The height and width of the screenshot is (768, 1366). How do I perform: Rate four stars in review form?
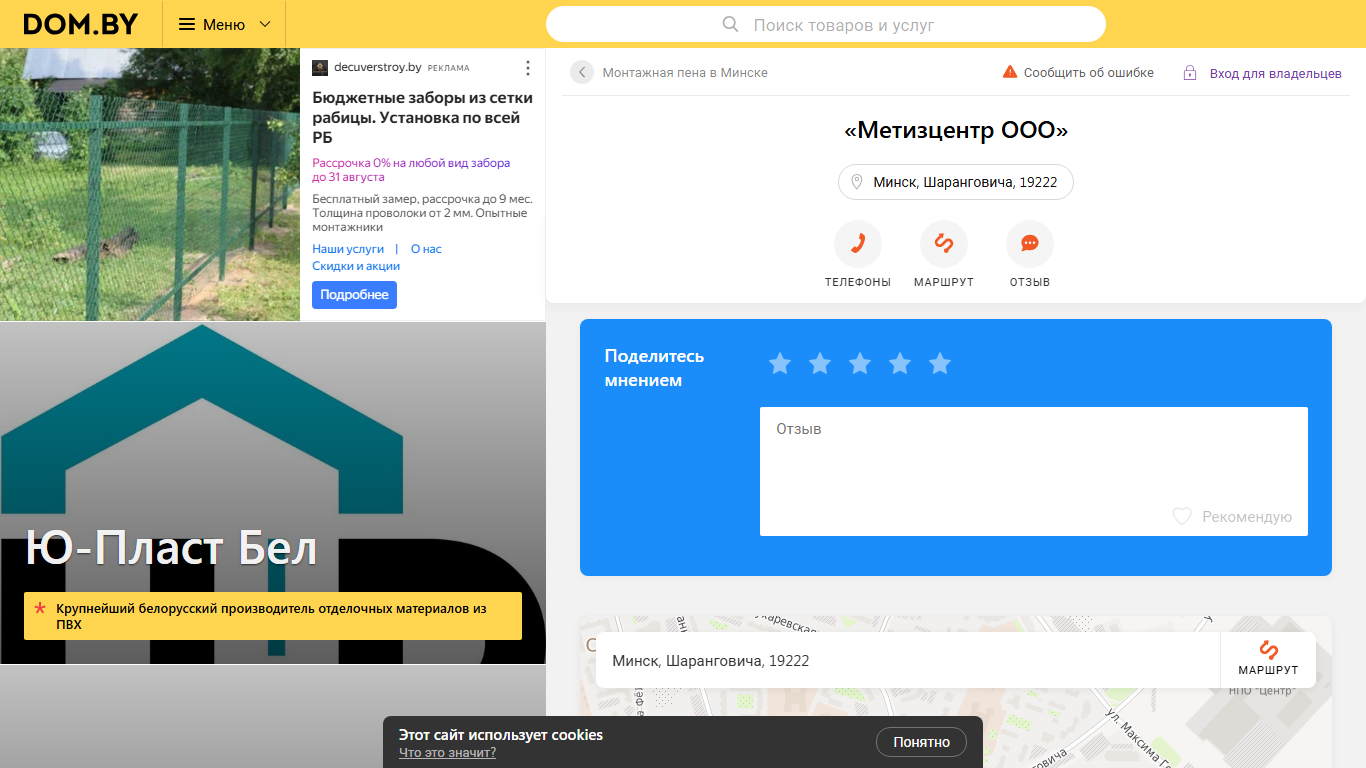point(900,364)
